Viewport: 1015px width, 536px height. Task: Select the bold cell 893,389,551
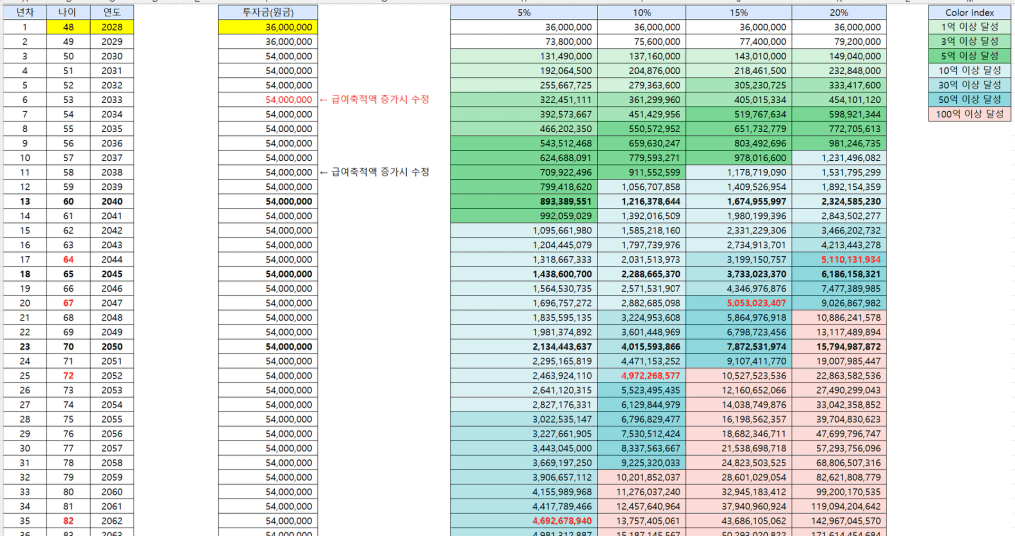pyautogui.click(x=524, y=201)
